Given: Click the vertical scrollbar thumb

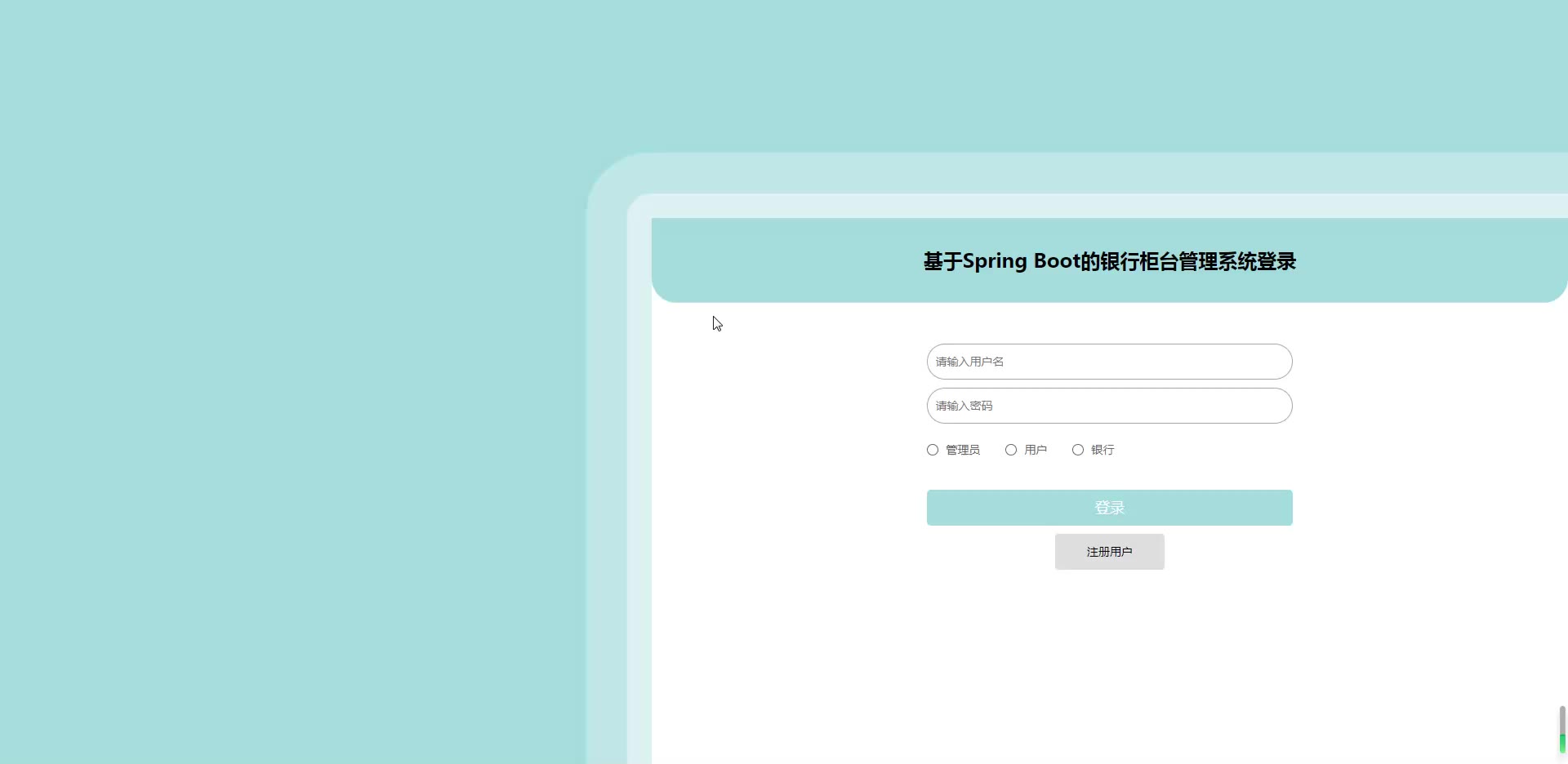Looking at the screenshot, I should pos(1562,730).
